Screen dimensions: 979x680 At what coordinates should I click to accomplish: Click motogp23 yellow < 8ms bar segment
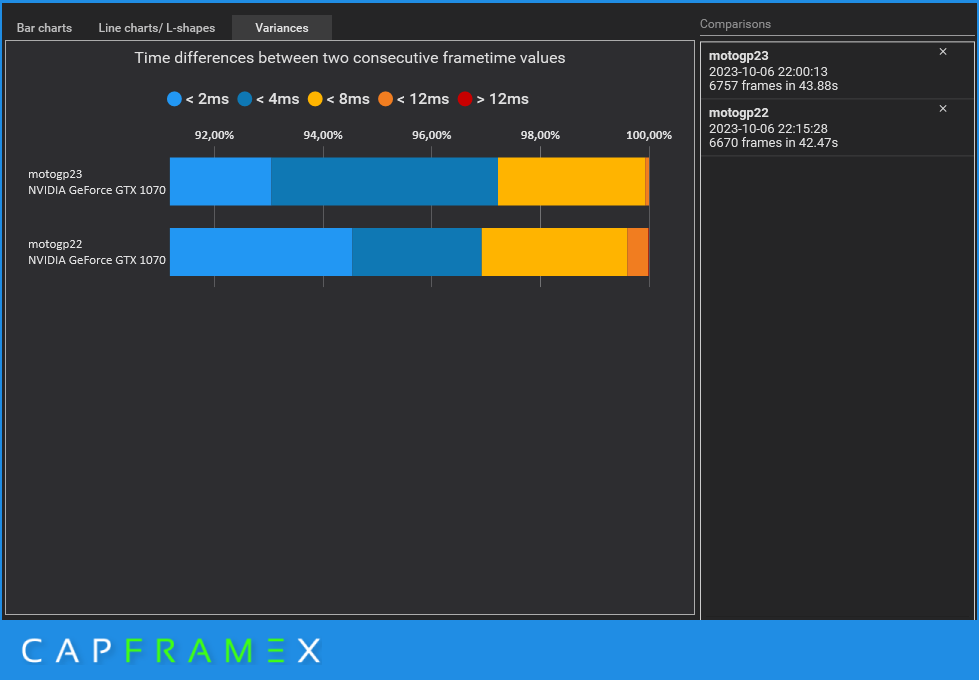tap(571, 181)
